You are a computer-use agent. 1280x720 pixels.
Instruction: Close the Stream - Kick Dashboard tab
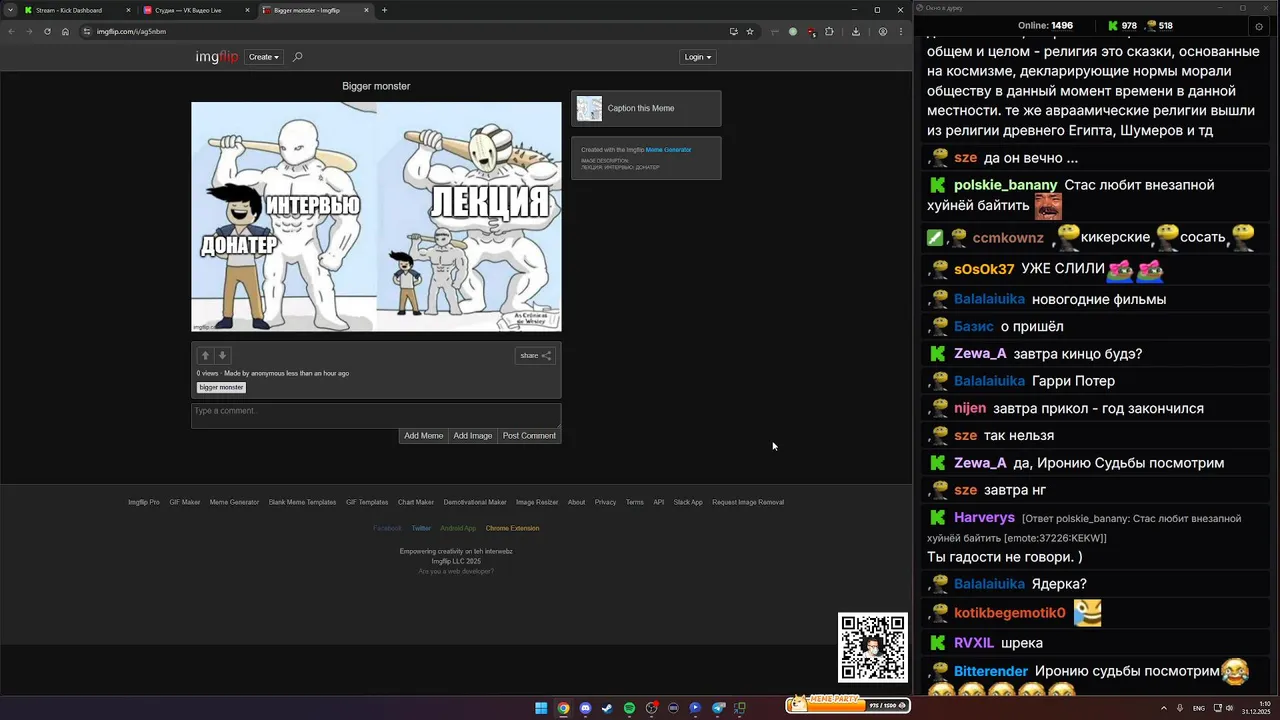point(129,10)
